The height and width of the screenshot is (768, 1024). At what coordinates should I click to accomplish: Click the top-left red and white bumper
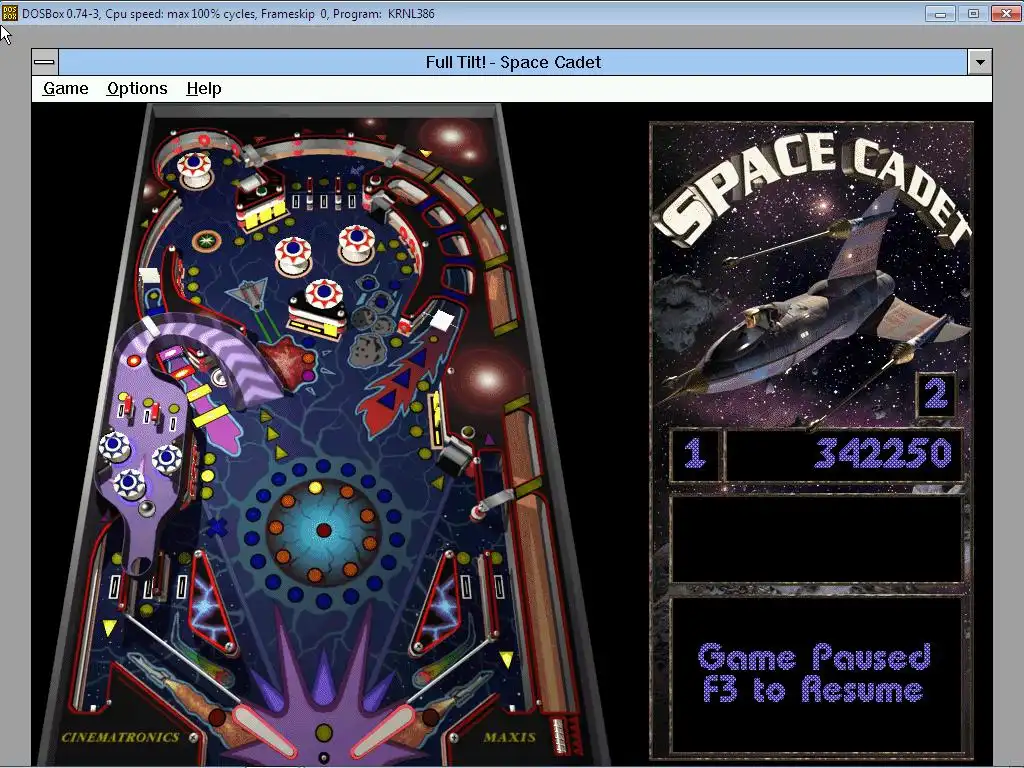194,168
